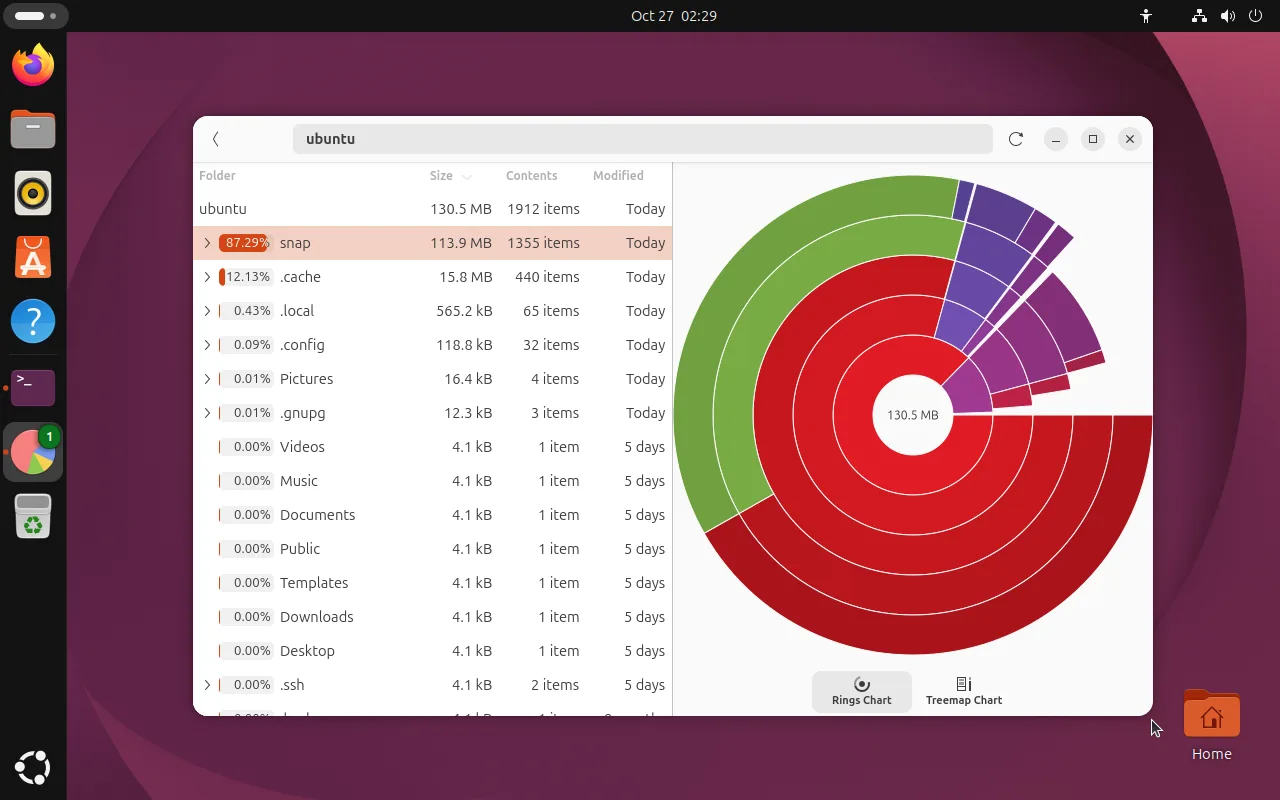
Task: Expand the snap folder row
Action: click(x=207, y=243)
